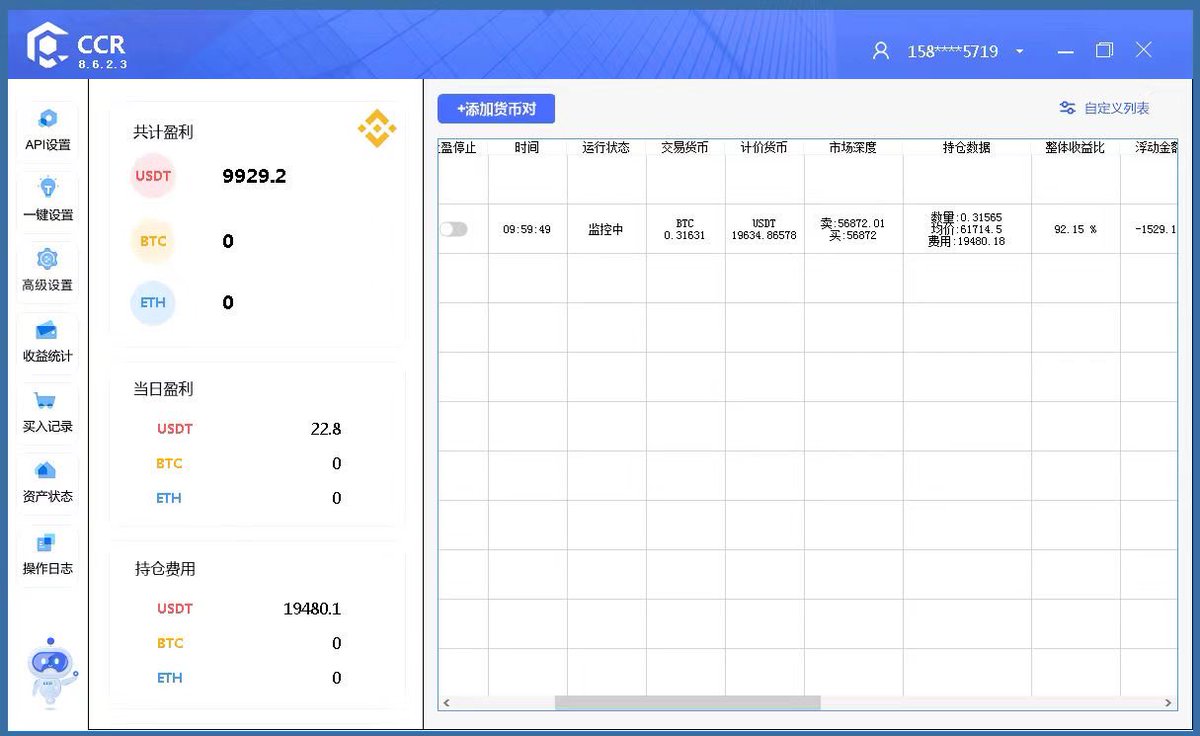Click USDT label under 当日盈利
The image size is (1200, 736).
click(x=175, y=429)
